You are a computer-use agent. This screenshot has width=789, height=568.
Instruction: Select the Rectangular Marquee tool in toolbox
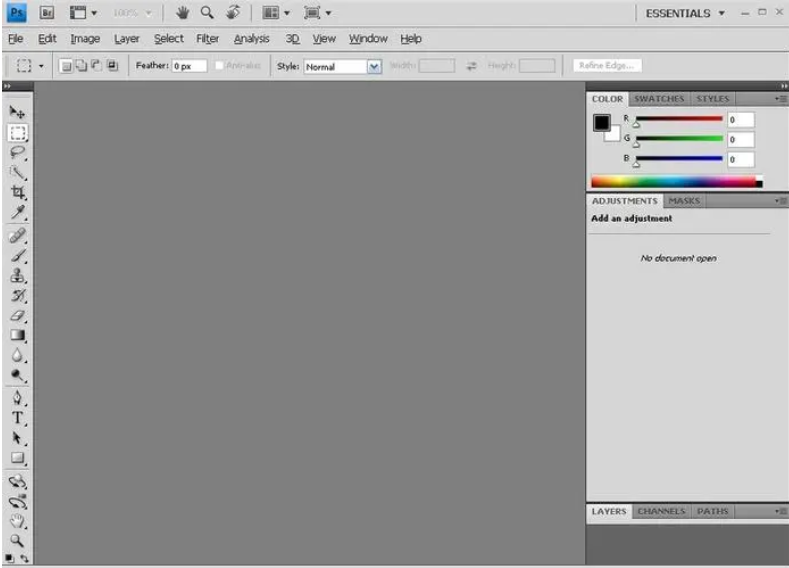(x=18, y=133)
